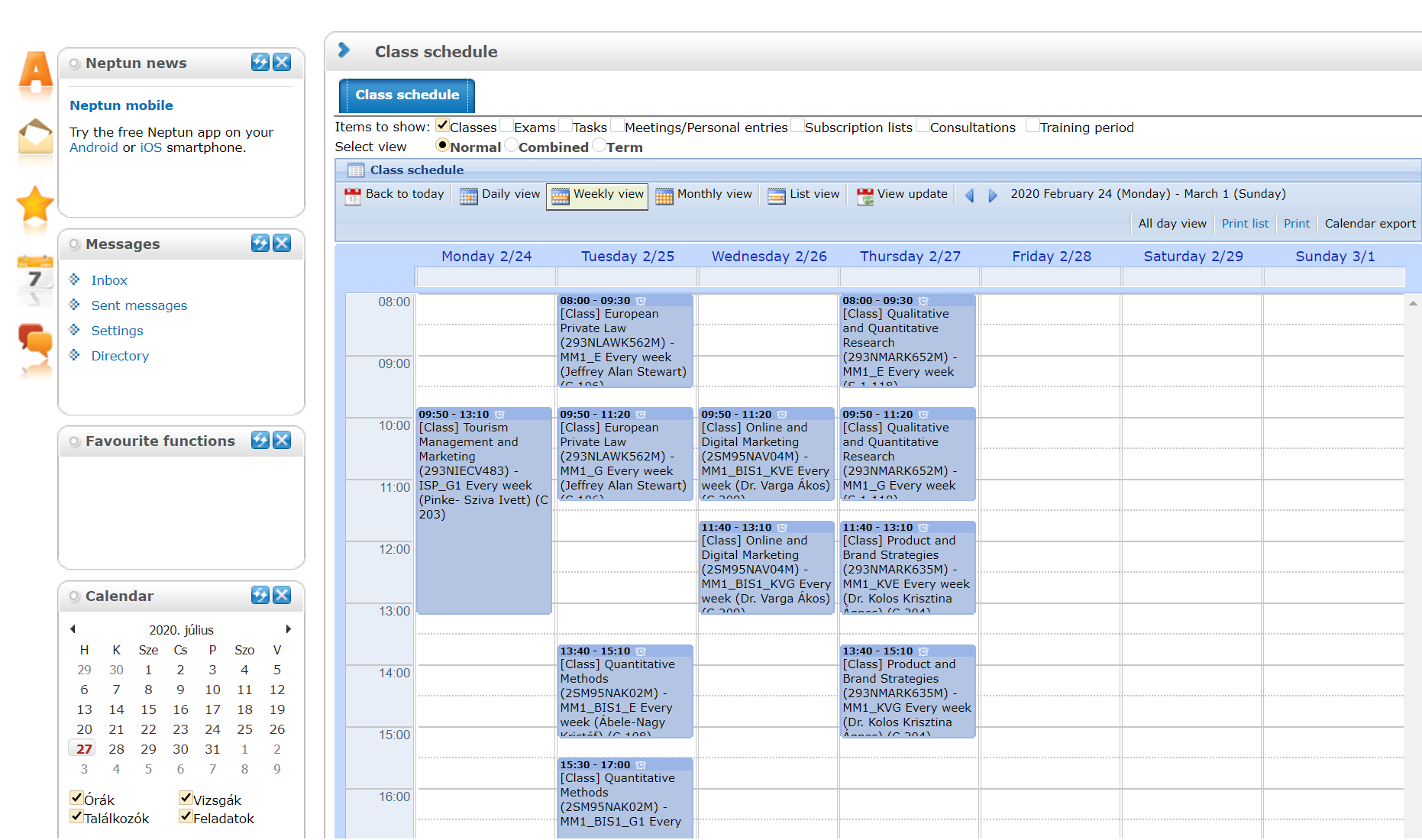Open the orange letter A sidebar icon
1422x840 pixels.
pos(36,73)
